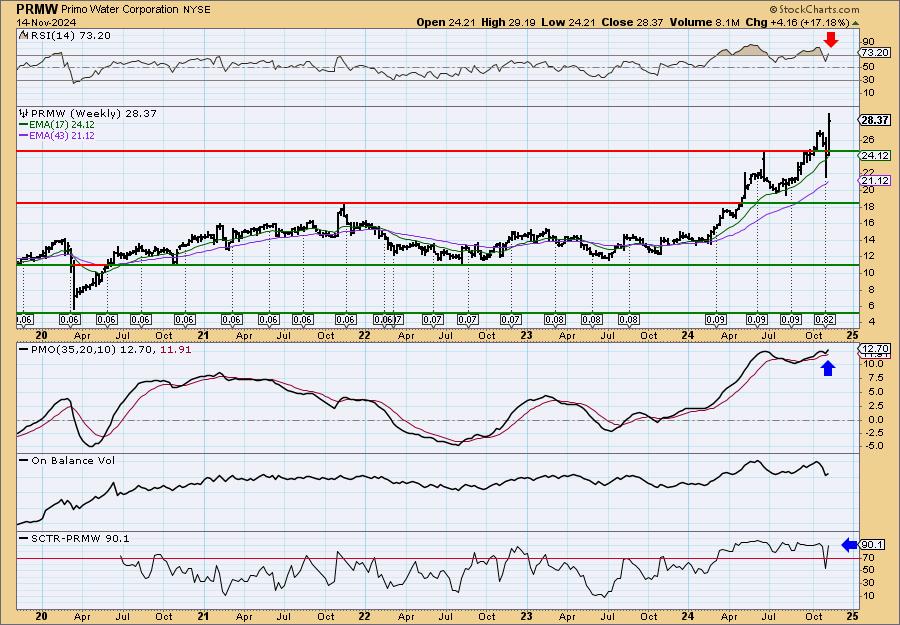
Task: Click the PRMW (Weekly) 28.37 legend
Action: [x=94, y=114]
